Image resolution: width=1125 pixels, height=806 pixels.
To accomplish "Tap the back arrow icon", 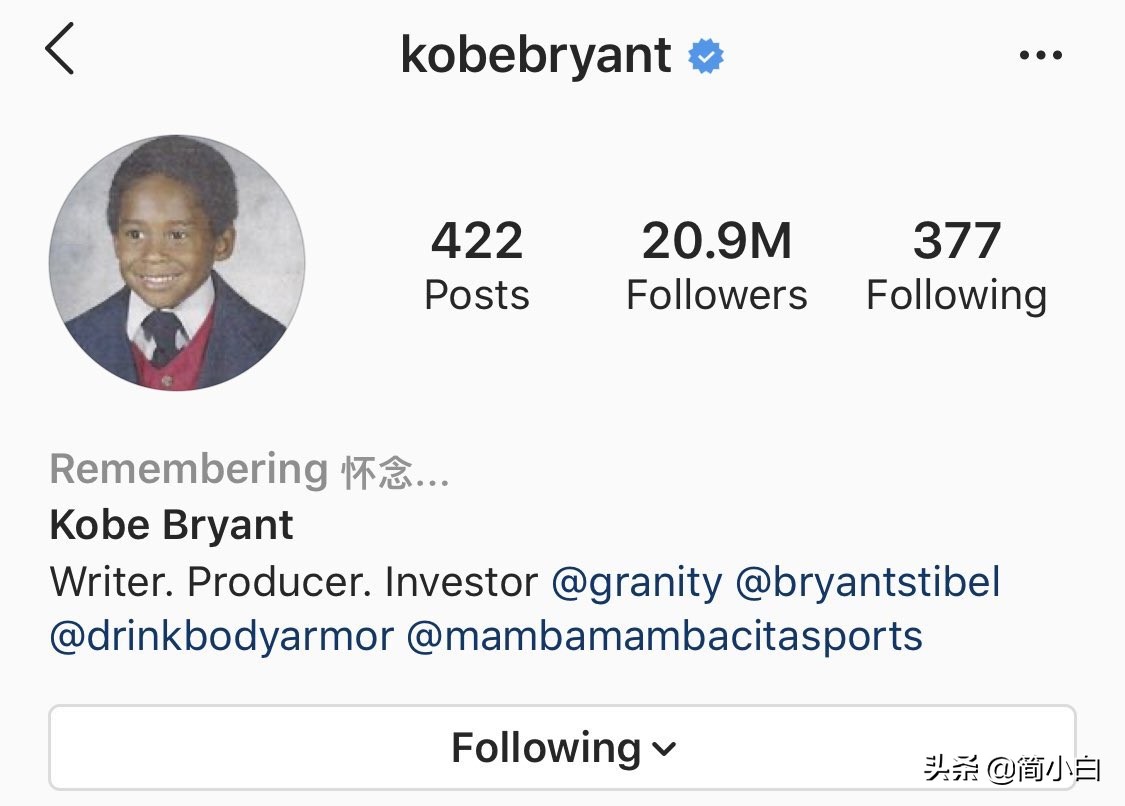I will (60, 50).
